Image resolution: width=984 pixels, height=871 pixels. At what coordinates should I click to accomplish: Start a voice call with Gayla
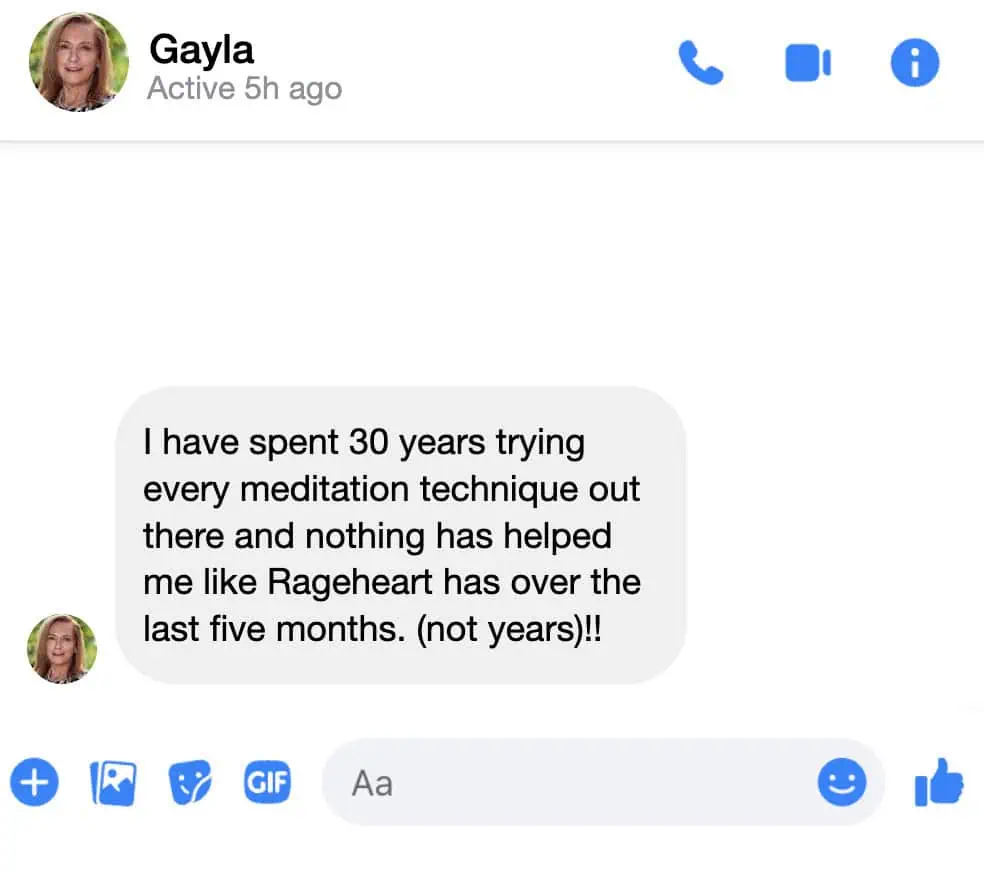click(701, 64)
